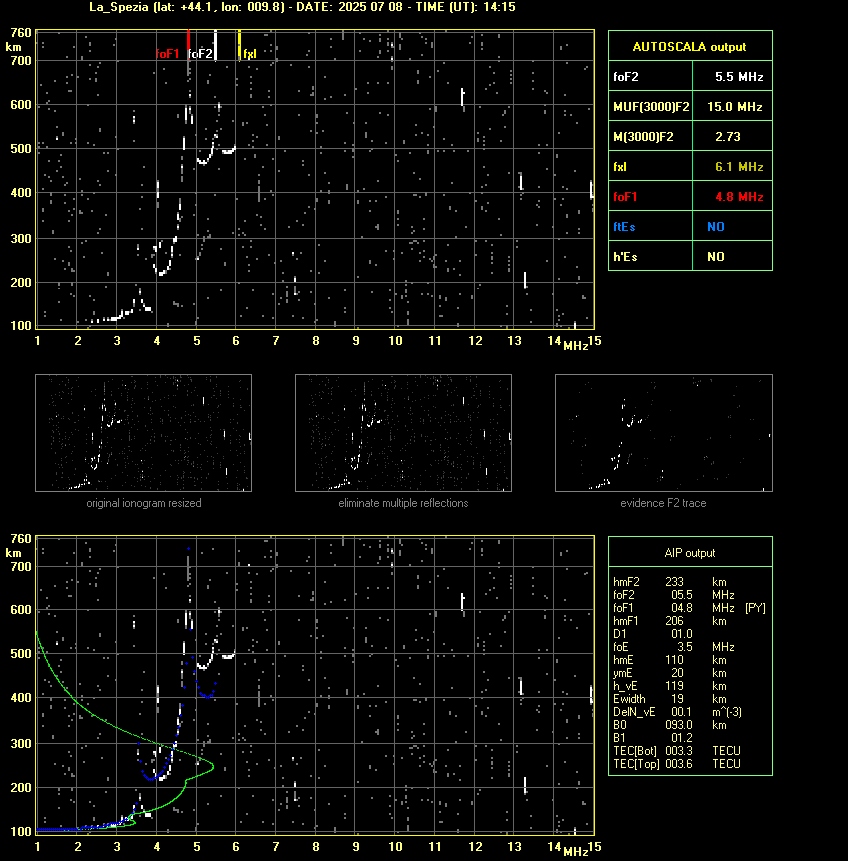The image size is (848, 861).
Task: Click the TEC[Top] 003.6 TECU row
Action: pyautogui.click(x=677, y=764)
